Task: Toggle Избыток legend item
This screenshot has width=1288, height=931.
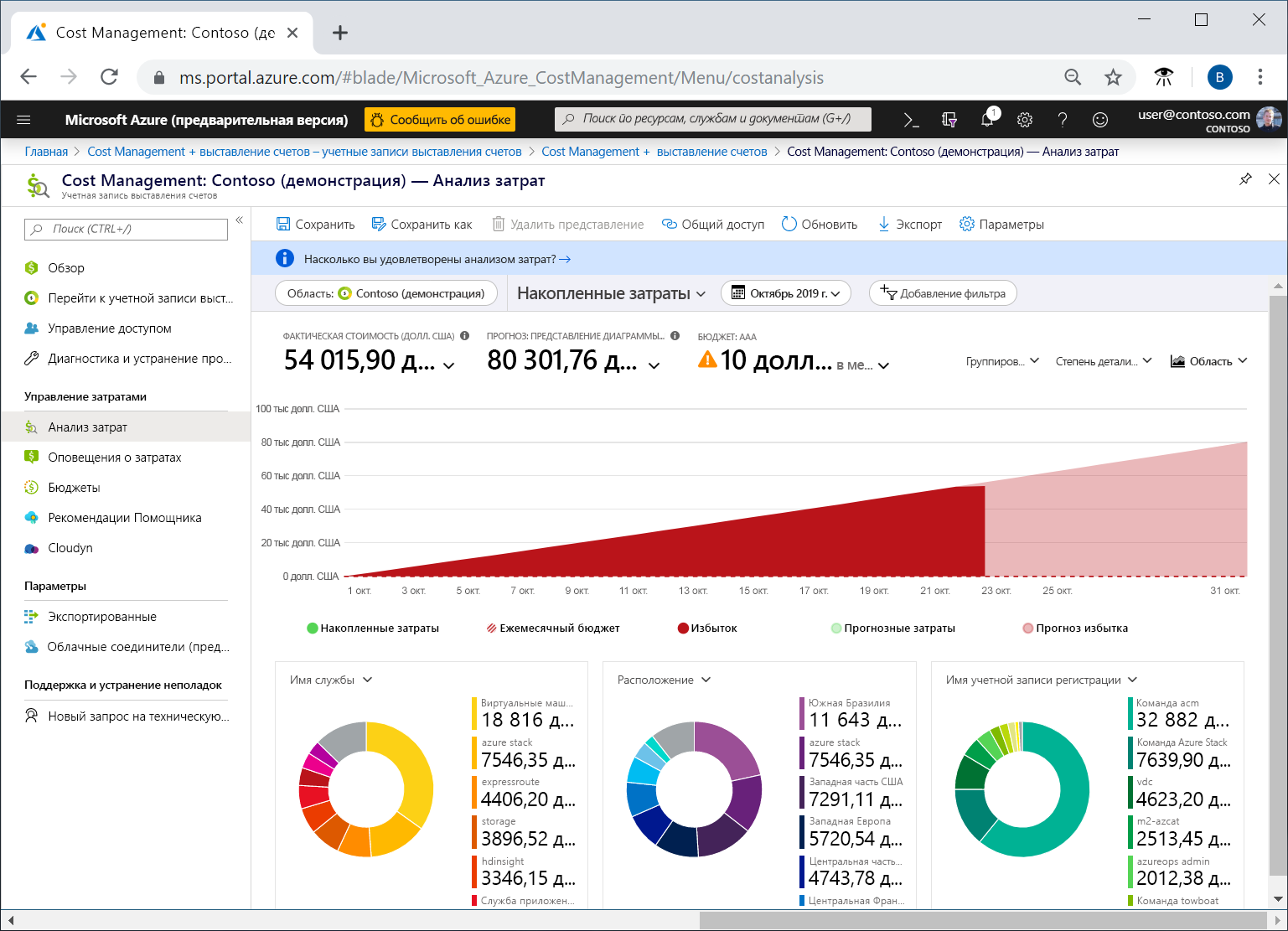Action: pos(707,628)
